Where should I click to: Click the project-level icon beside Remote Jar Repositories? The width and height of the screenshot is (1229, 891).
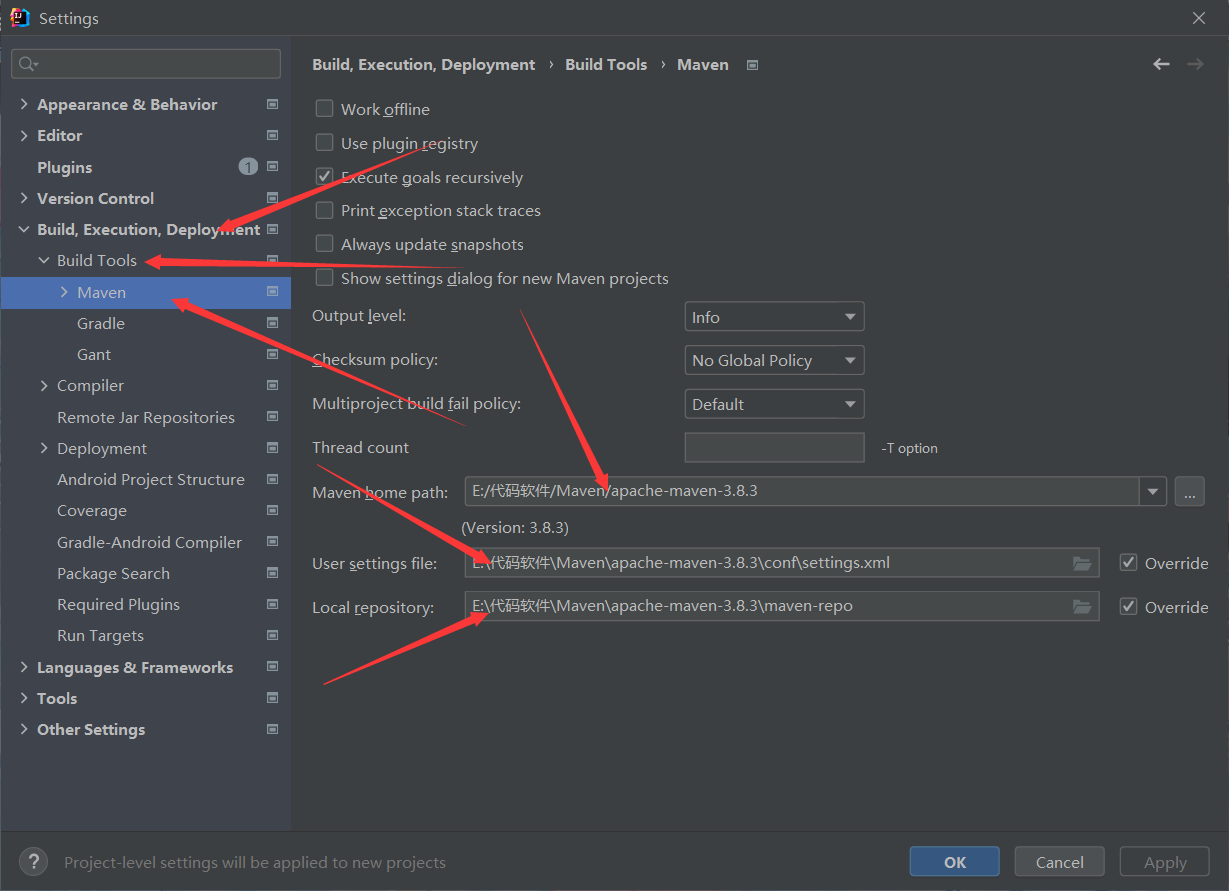[x=272, y=417]
